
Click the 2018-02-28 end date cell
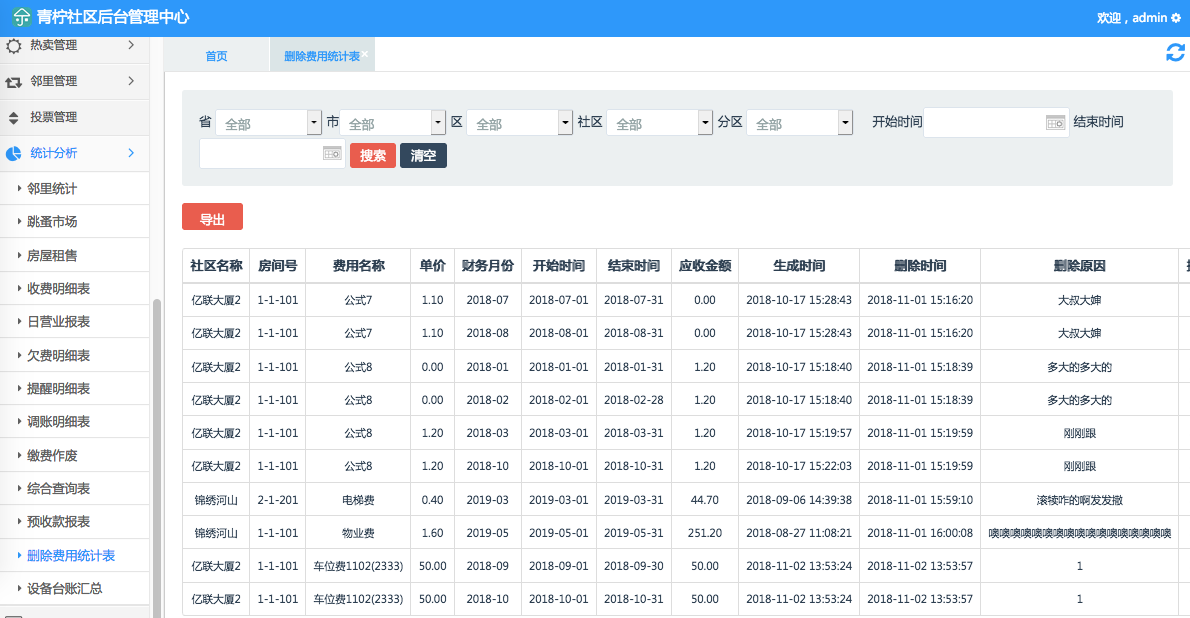pyautogui.click(x=634, y=400)
